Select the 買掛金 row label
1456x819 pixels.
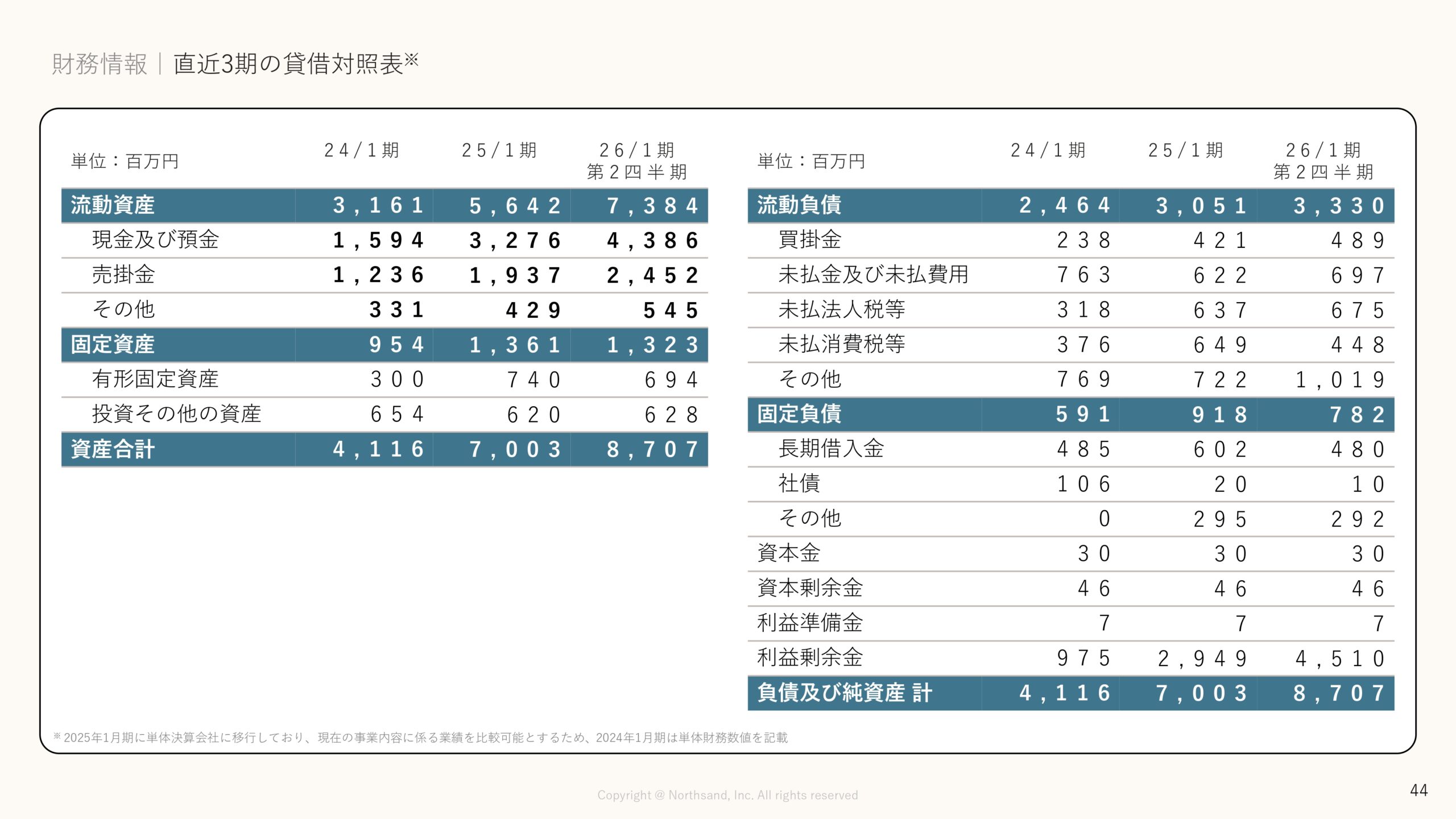tap(810, 240)
